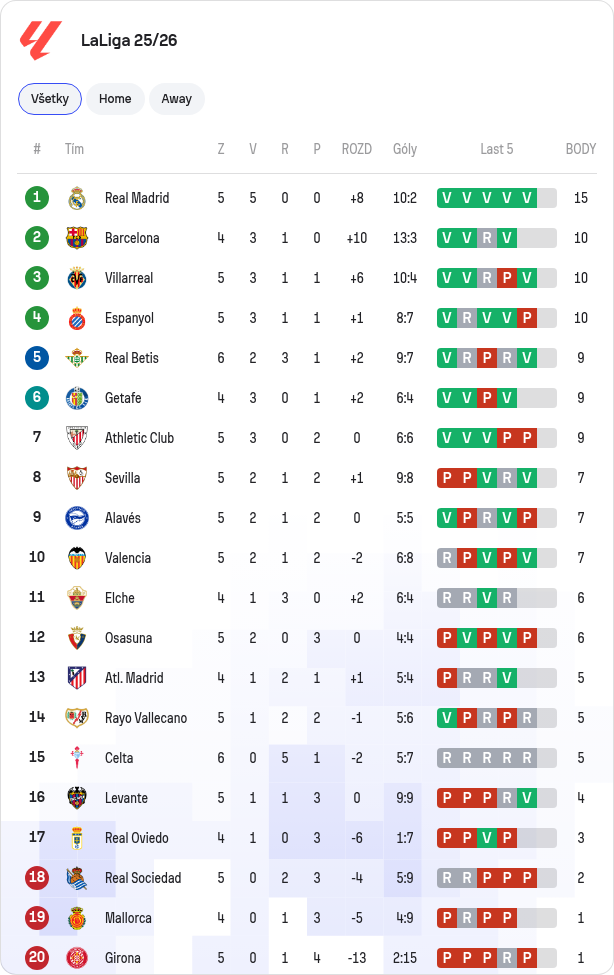Image resolution: width=614 pixels, height=975 pixels.
Task: Open the Espanyol crest icon
Action: point(77,318)
